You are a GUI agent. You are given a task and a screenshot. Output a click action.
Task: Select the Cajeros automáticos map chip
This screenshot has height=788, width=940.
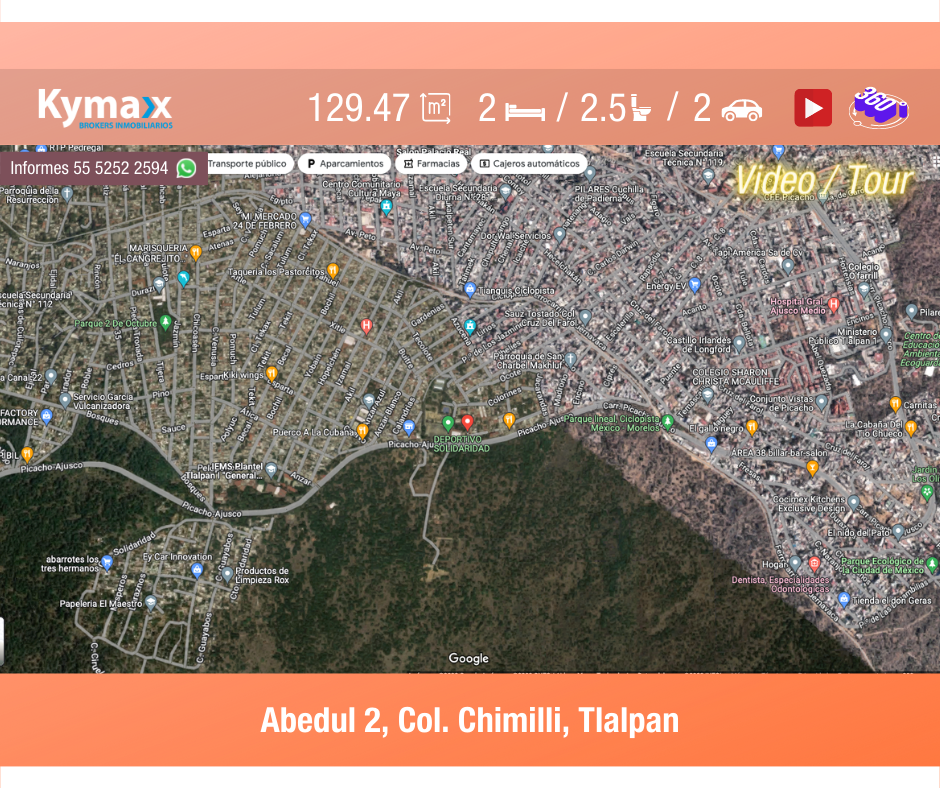point(529,164)
